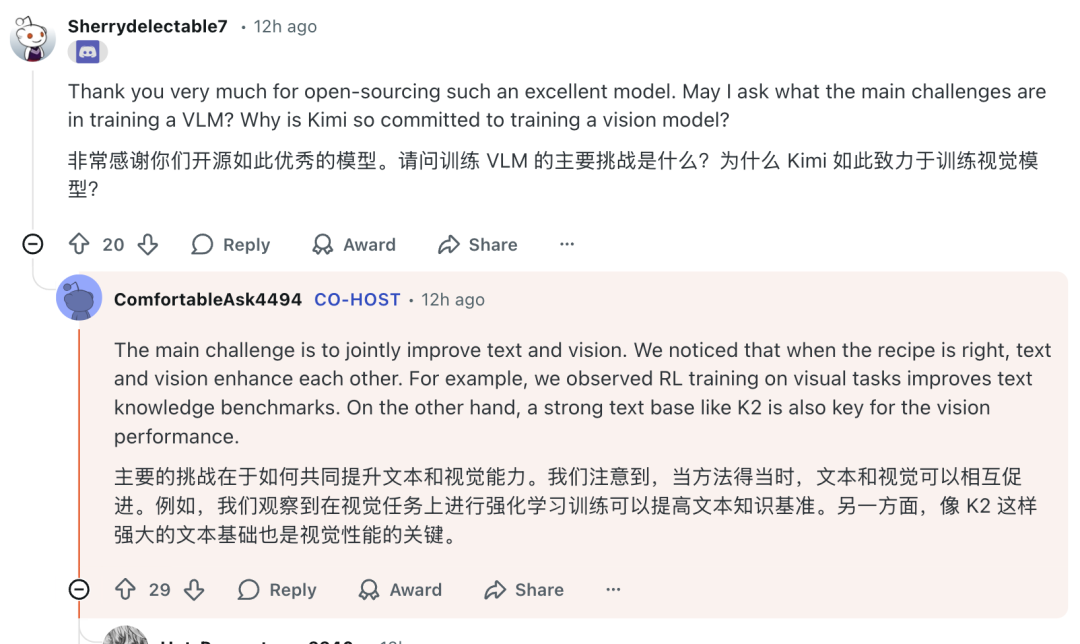Upvote Sherrydelectable7's question
Viewport: 1080px width, 644px height.
point(79,244)
